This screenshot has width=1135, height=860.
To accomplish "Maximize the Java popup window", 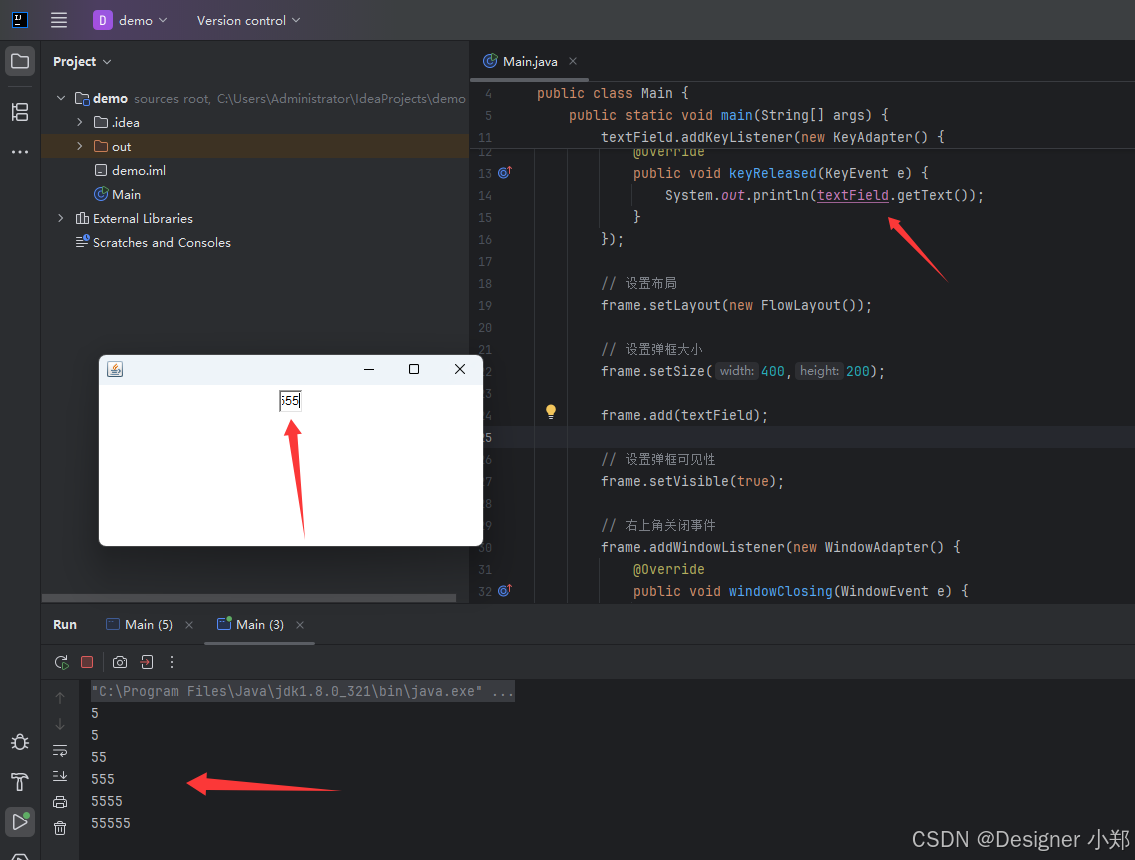I will [x=414, y=369].
